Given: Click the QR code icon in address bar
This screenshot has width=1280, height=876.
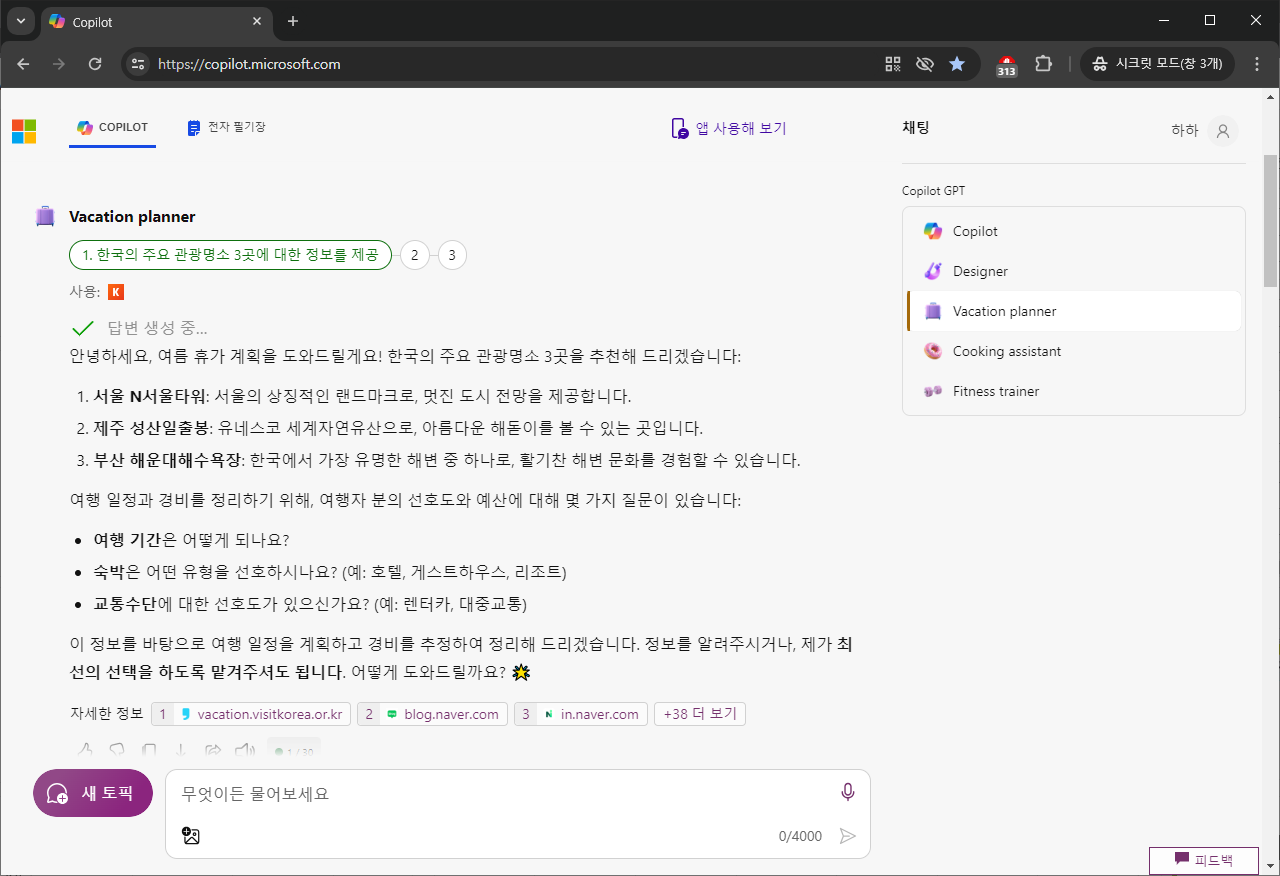Looking at the screenshot, I should click(893, 64).
